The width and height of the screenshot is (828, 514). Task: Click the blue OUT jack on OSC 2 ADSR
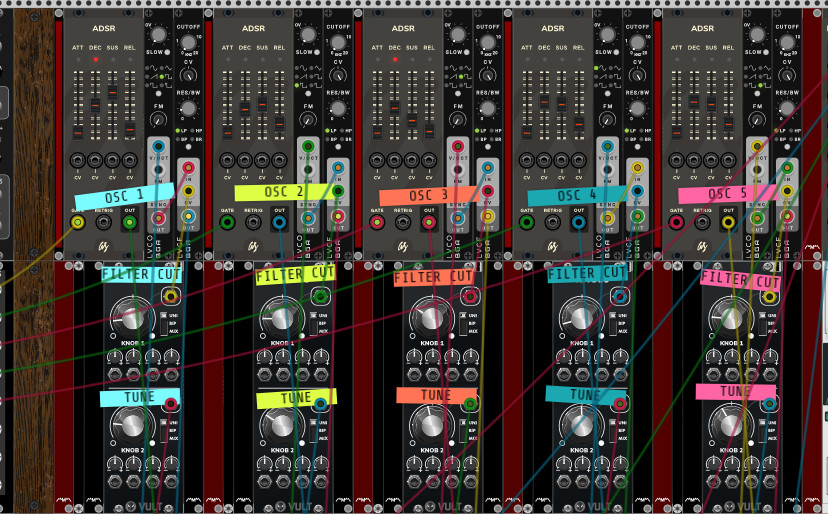point(279,222)
